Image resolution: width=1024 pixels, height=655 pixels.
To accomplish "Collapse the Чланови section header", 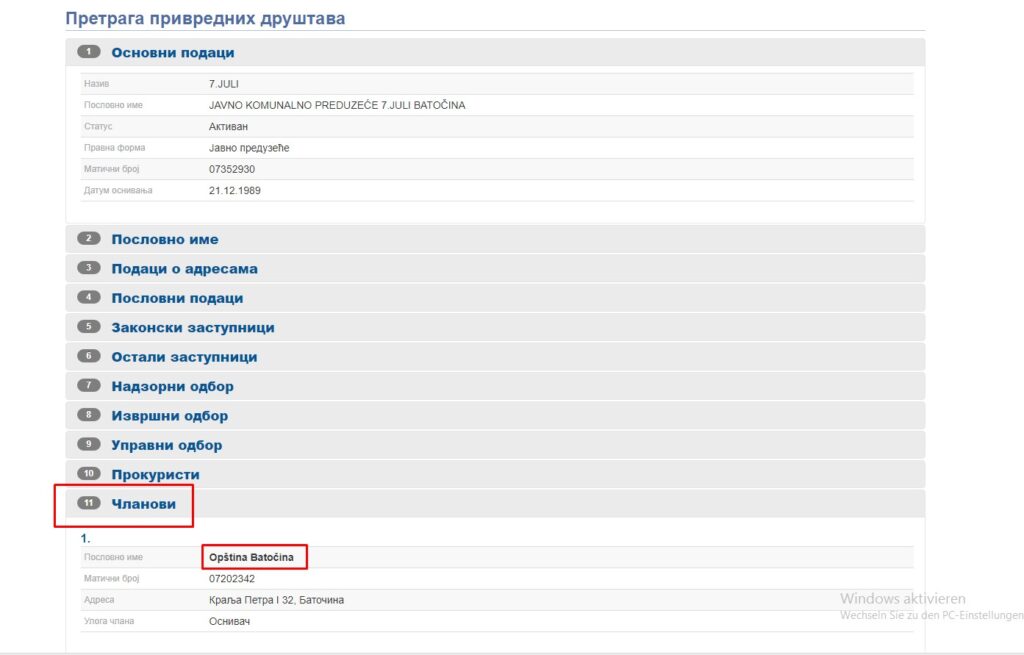I will [143, 504].
